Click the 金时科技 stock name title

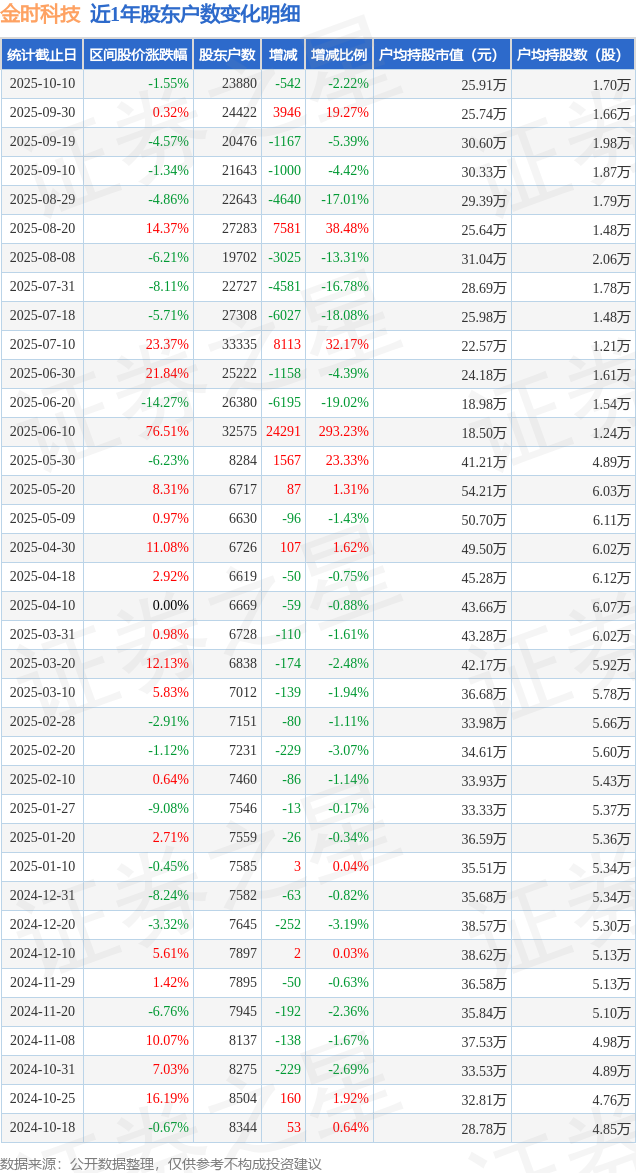(x=40, y=14)
